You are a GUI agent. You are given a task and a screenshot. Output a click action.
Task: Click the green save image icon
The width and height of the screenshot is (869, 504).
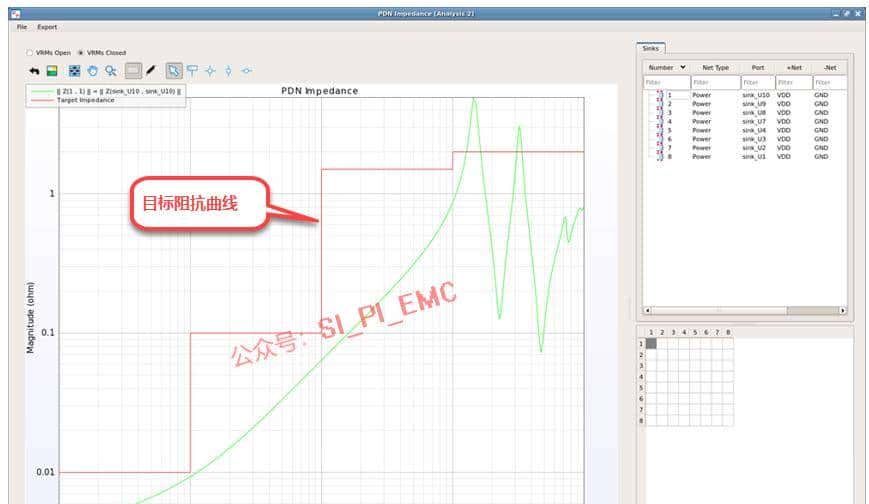tap(52, 71)
